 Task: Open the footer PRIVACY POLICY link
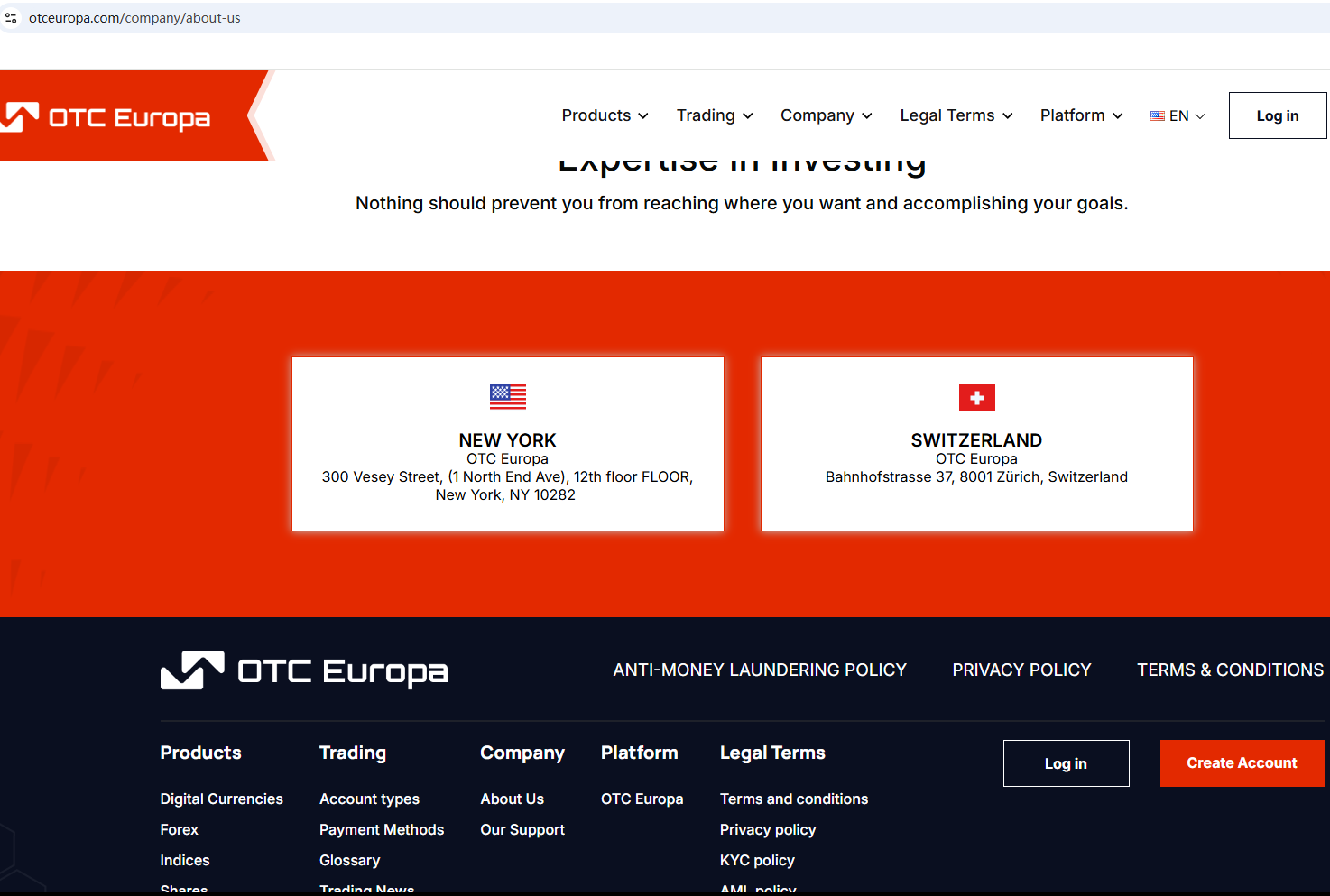[x=1021, y=670]
